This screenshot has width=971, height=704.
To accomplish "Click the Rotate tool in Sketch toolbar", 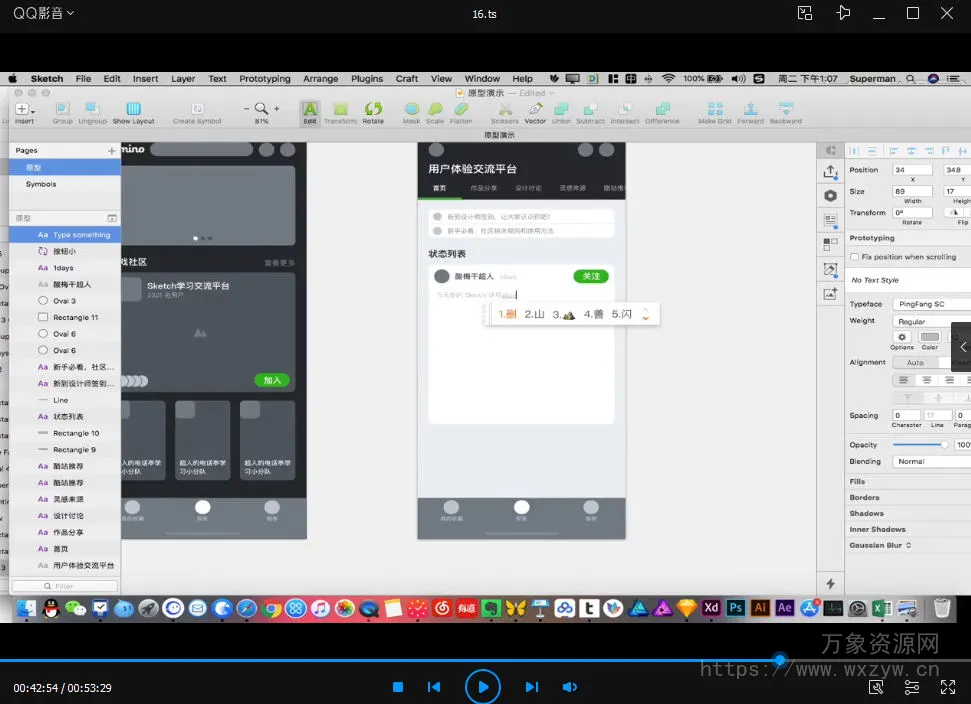I will [373, 113].
